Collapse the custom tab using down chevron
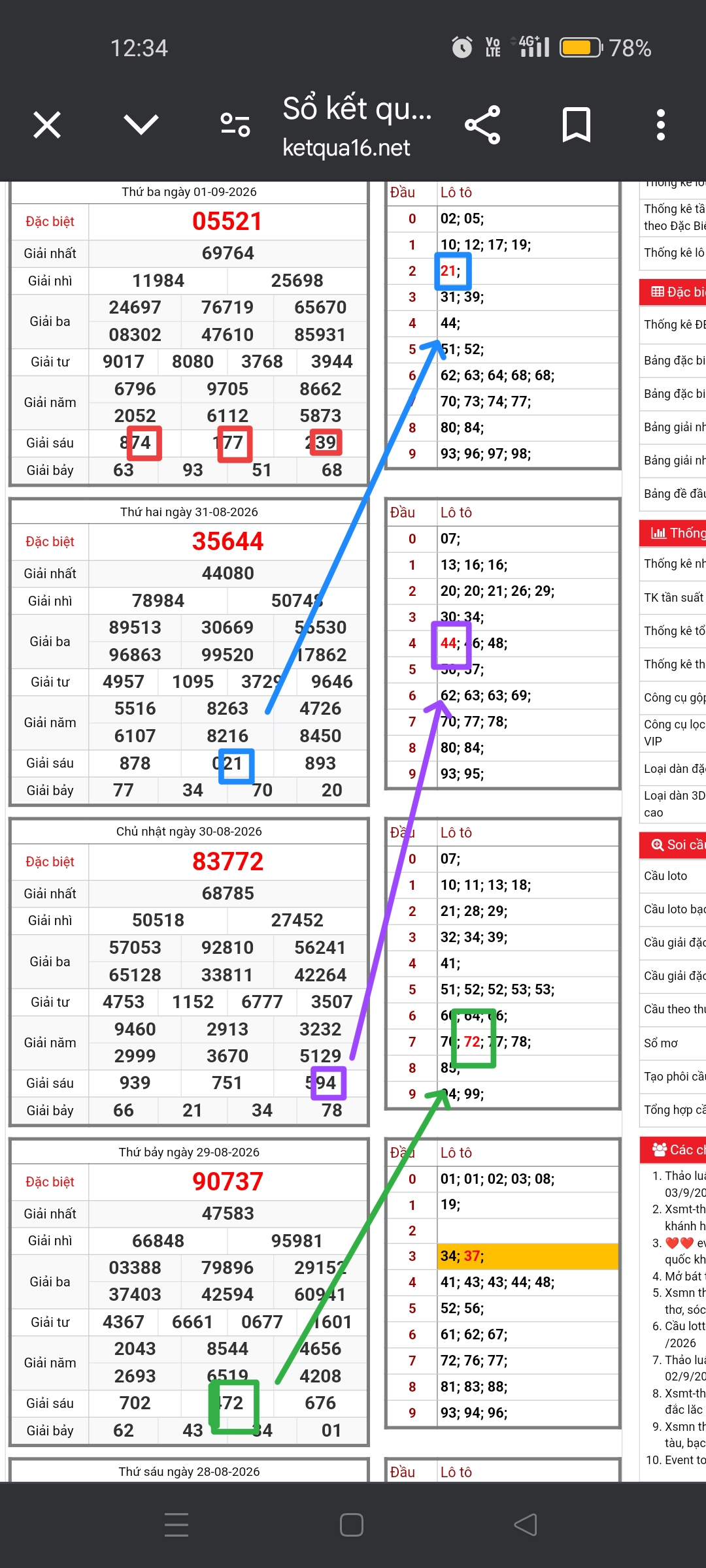The image size is (706, 1568). (141, 124)
